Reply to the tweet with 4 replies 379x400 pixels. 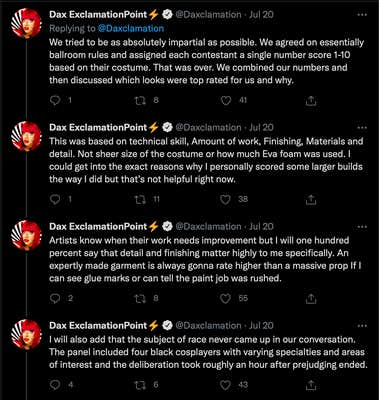click(x=55, y=385)
